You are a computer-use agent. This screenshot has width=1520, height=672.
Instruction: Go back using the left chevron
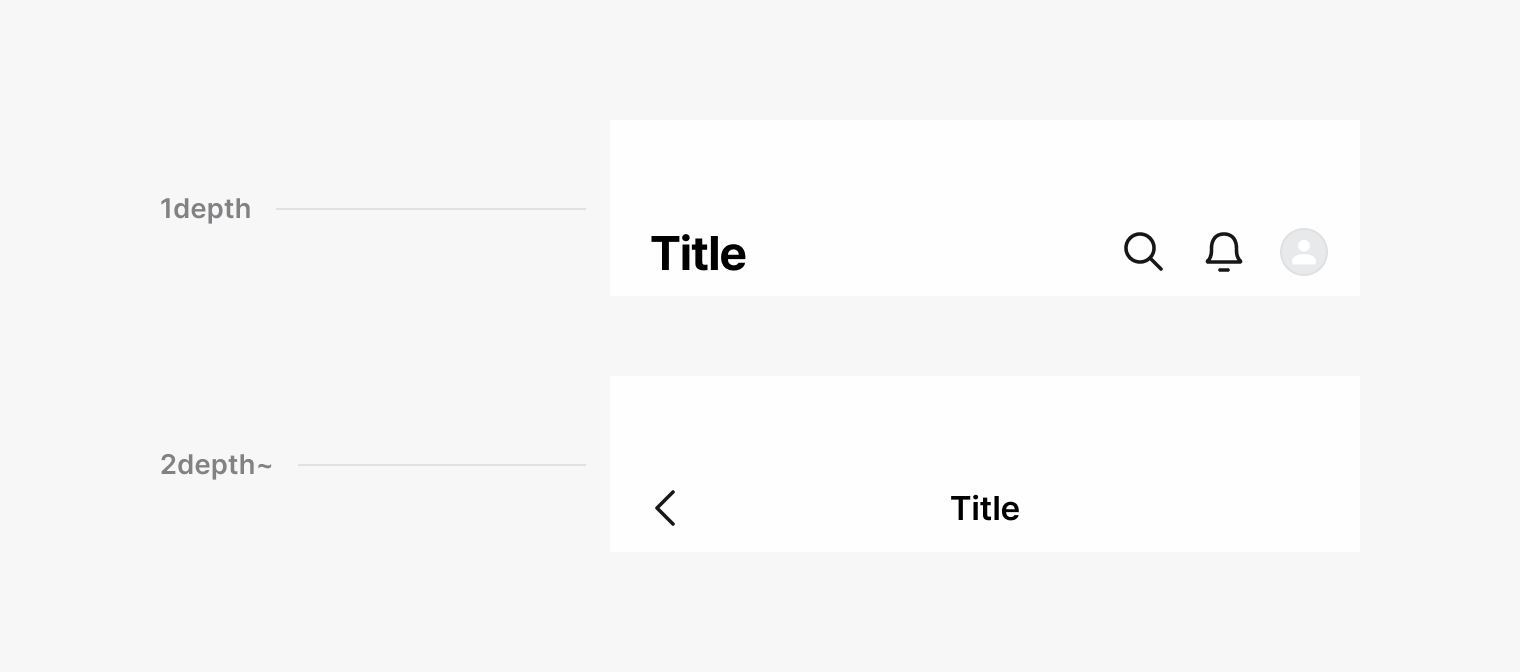[665, 508]
